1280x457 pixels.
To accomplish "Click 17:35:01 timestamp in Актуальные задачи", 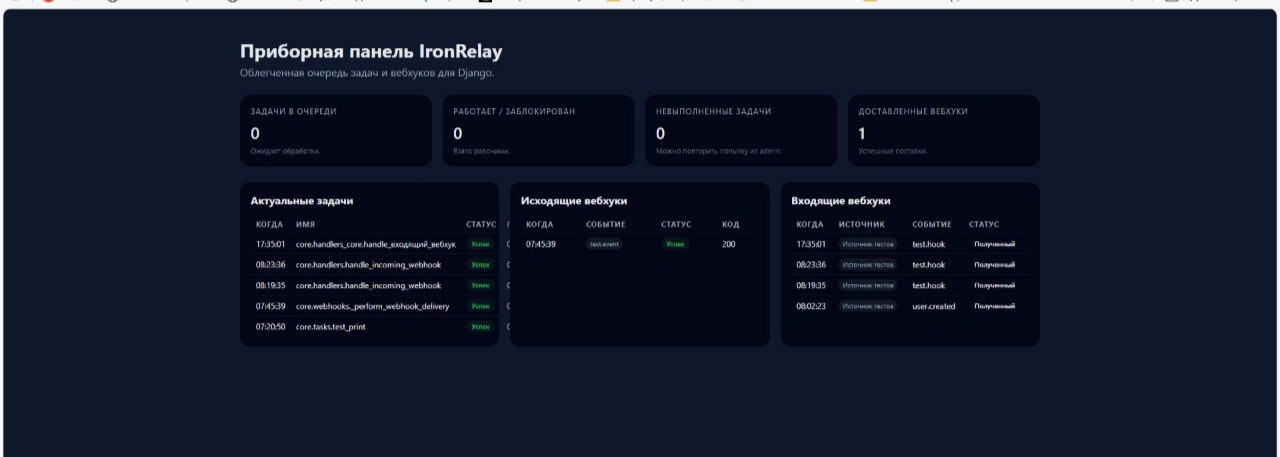I will 270,244.
